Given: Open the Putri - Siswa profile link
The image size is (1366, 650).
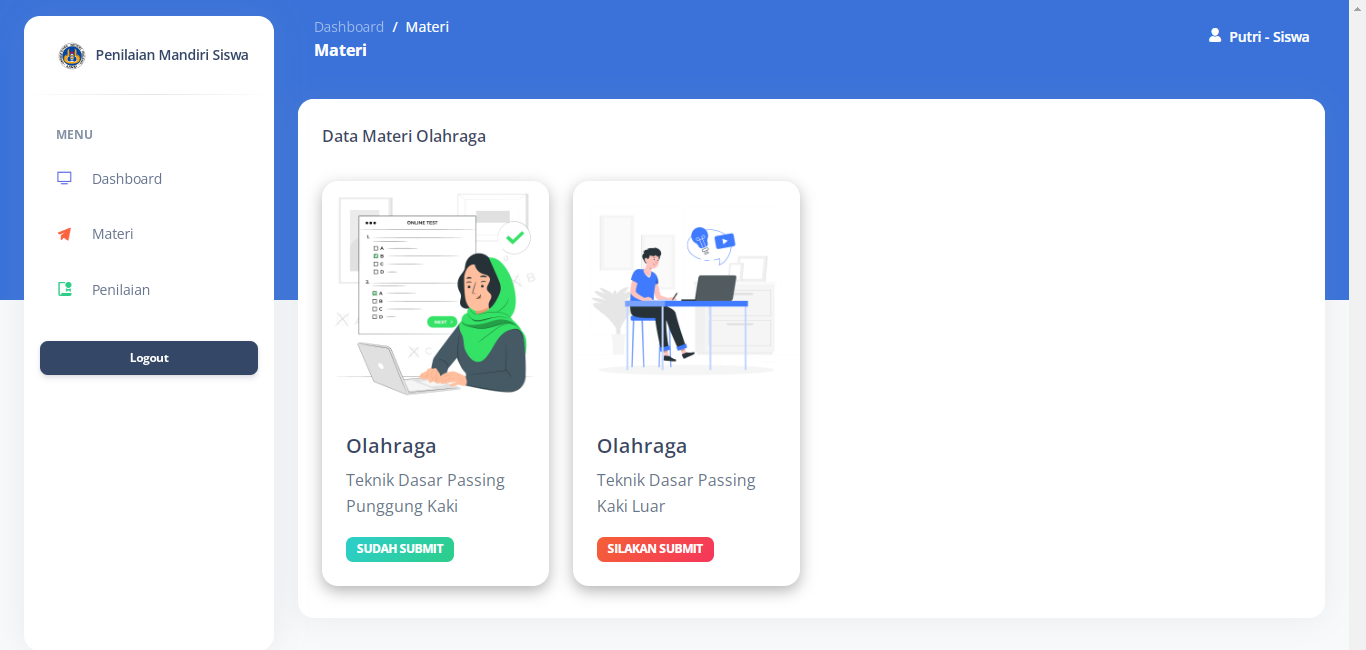Looking at the screenshot, I should [1259, 37].
